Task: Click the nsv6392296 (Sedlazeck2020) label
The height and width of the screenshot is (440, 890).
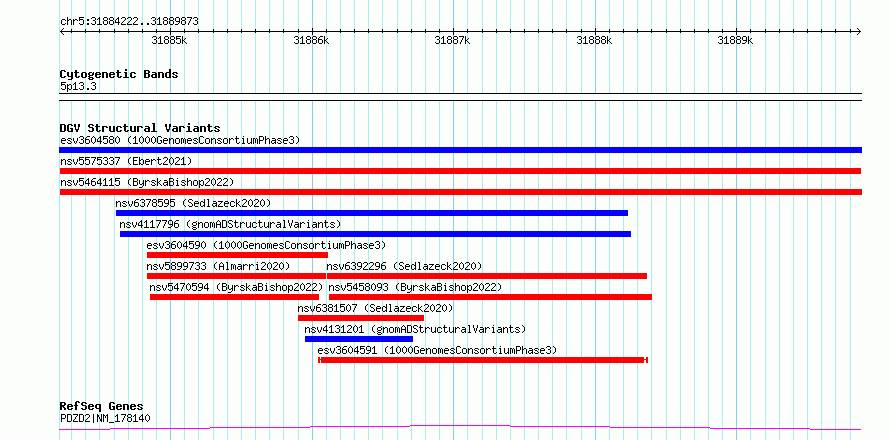Action: point(405,266)
